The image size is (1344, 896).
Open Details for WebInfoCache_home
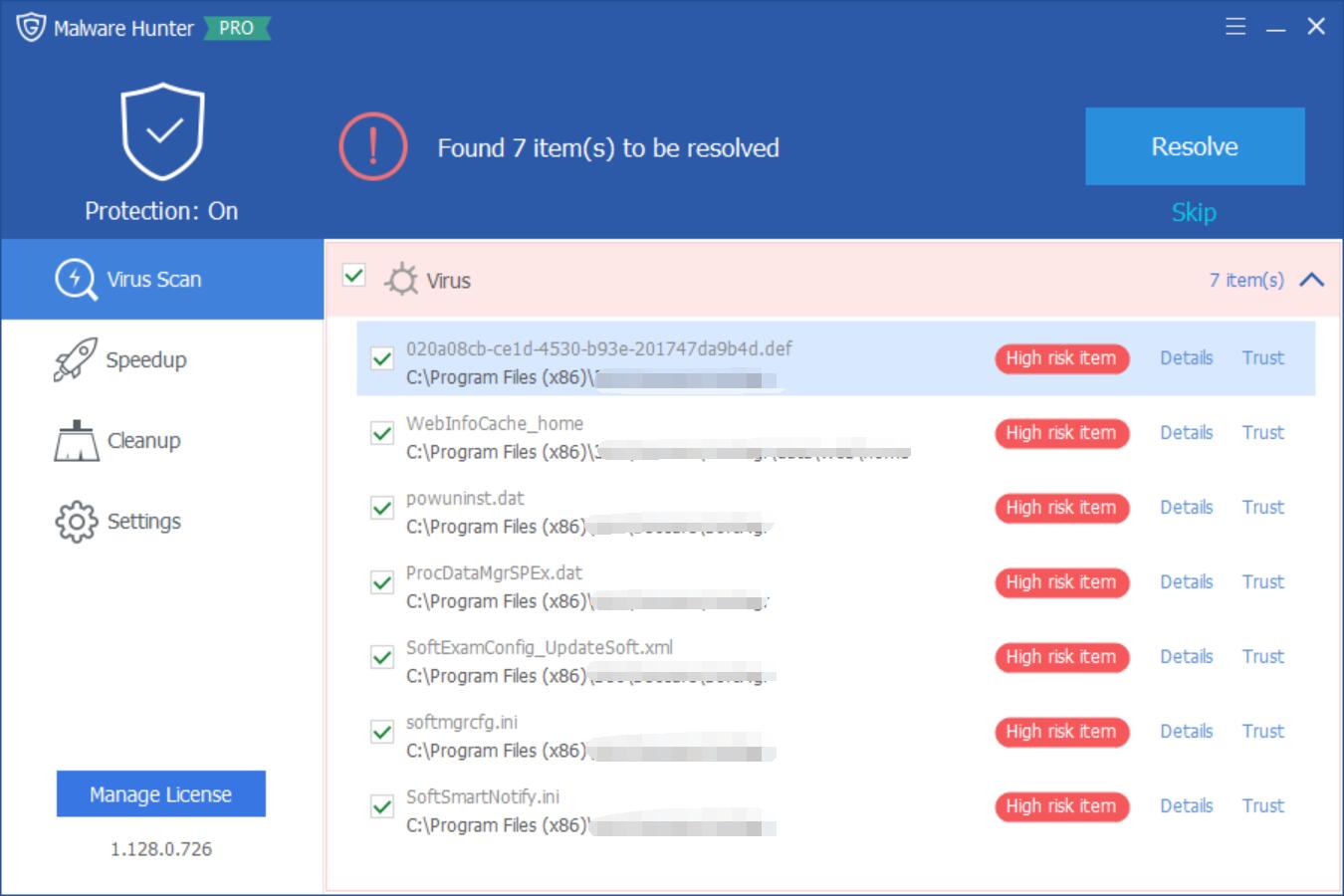1186,432
